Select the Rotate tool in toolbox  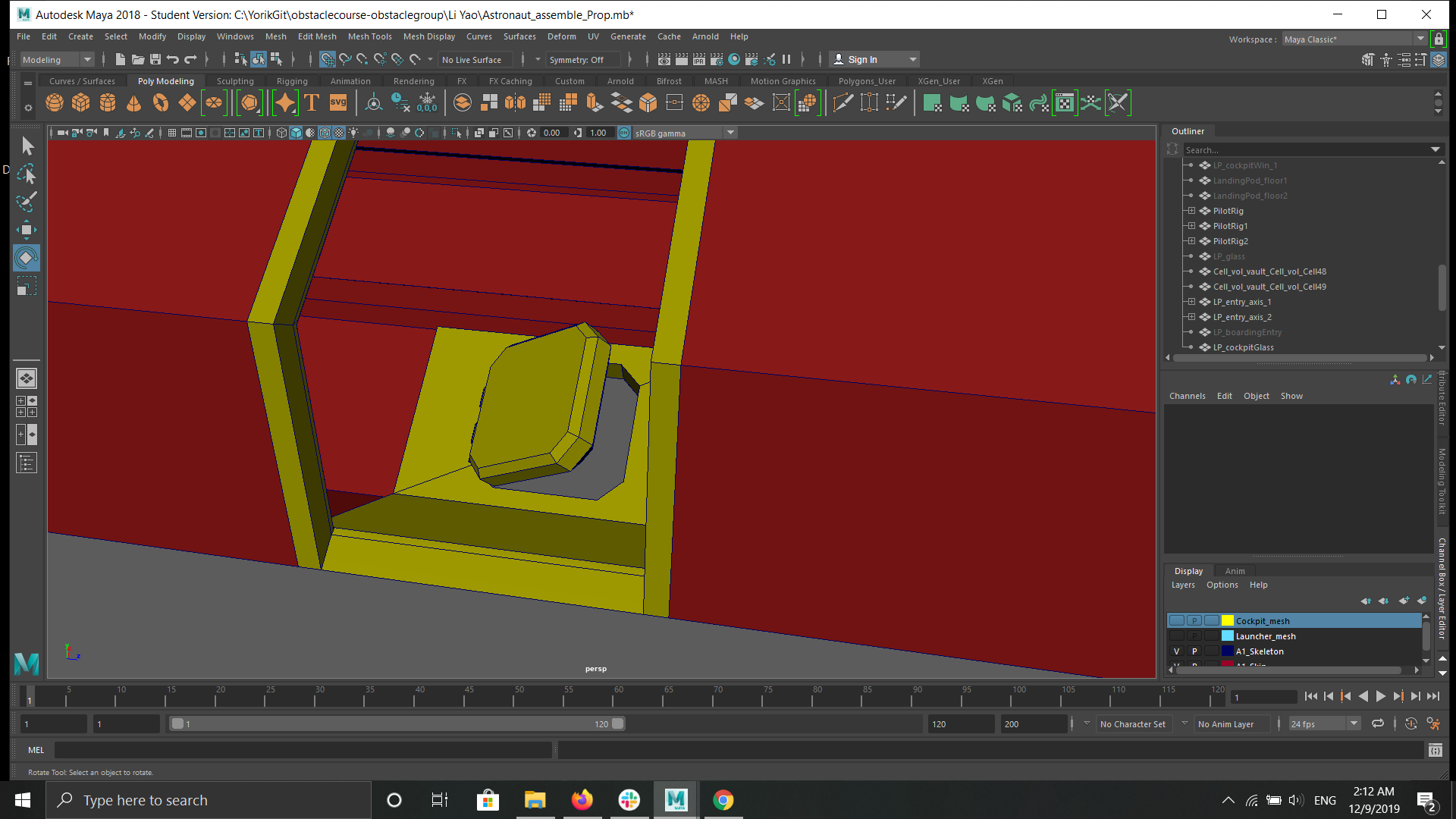click(x=26, y=258)
